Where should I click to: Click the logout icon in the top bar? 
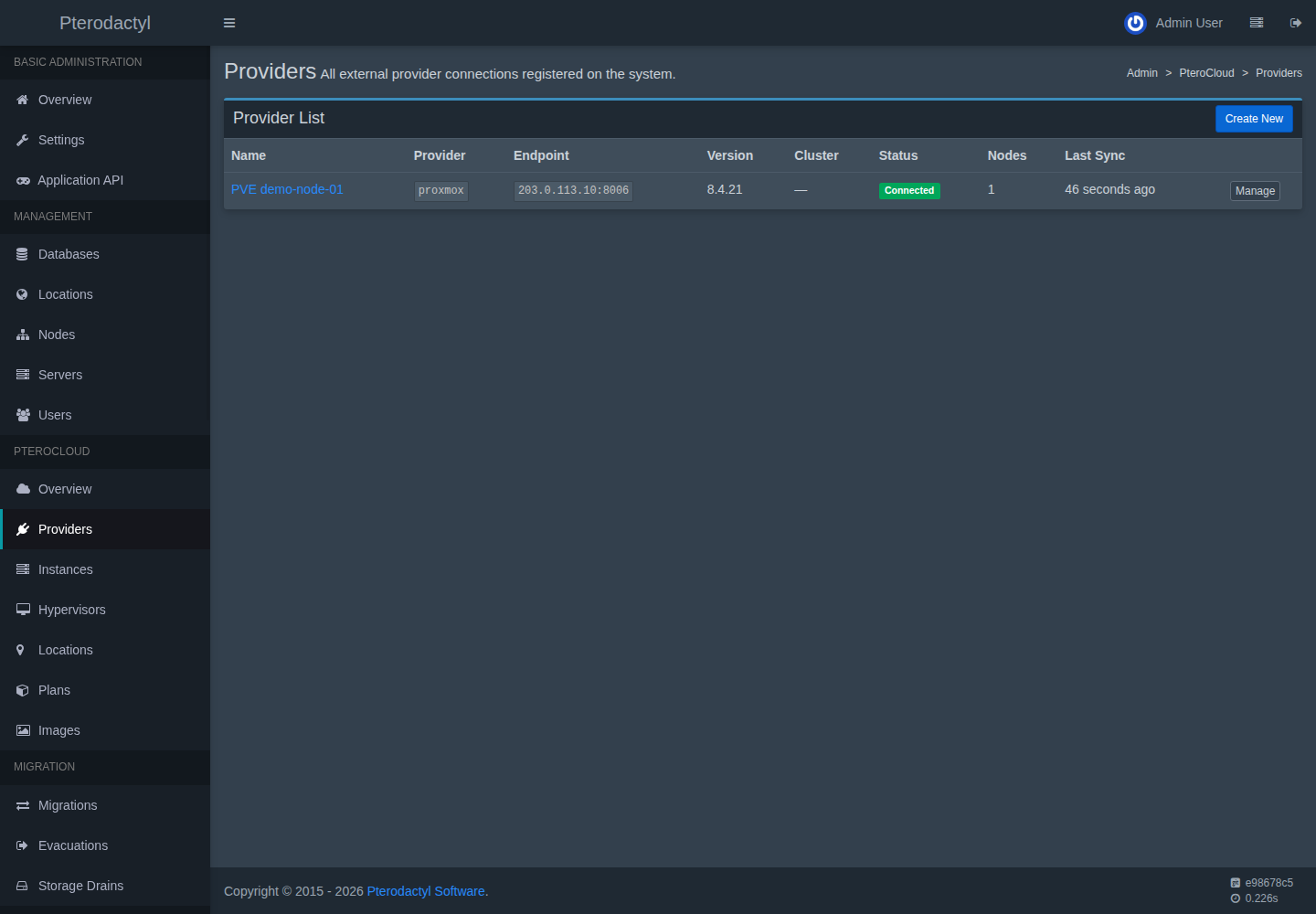(1296, 23)
